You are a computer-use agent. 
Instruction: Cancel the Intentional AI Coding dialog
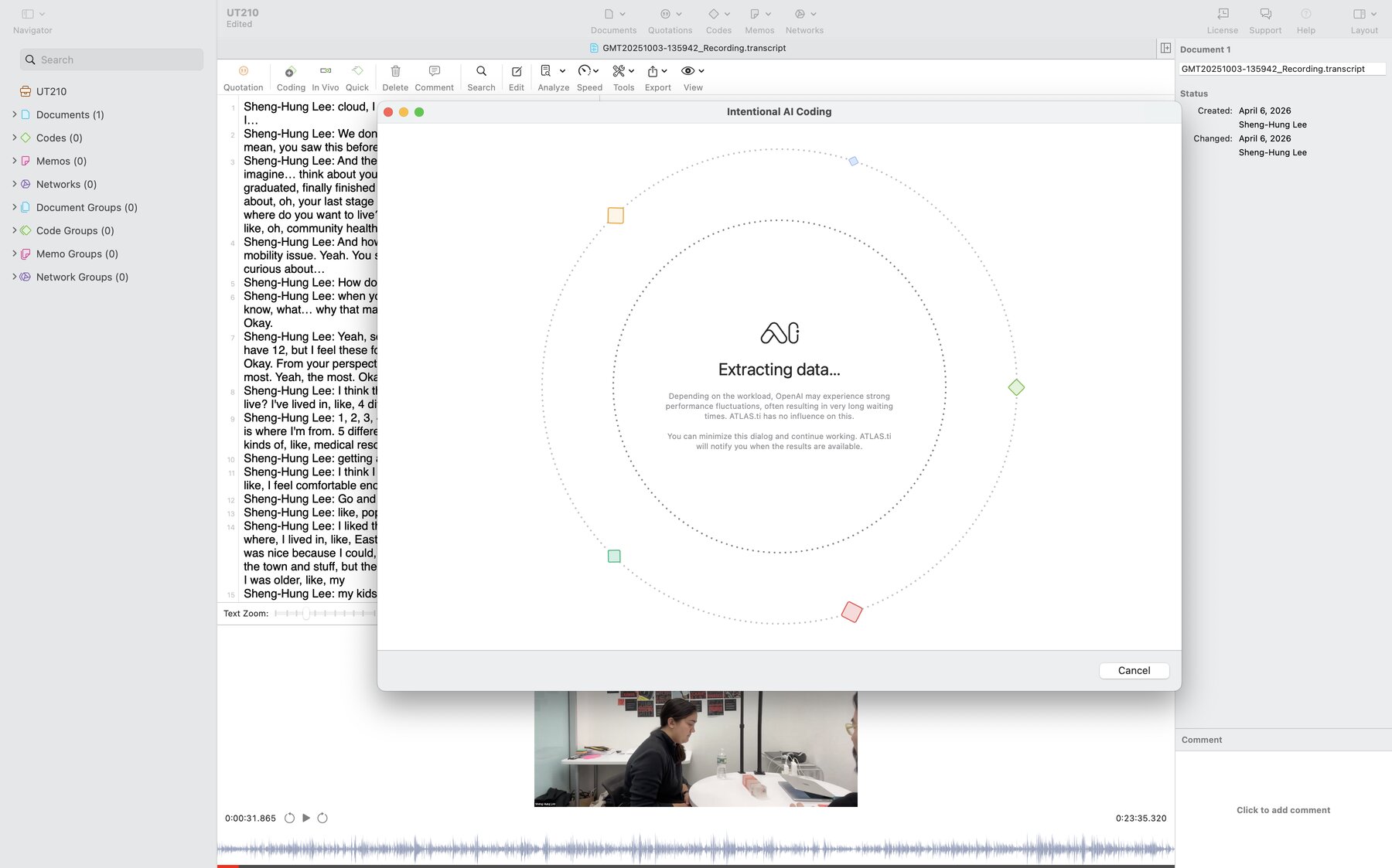point(1134,671)
